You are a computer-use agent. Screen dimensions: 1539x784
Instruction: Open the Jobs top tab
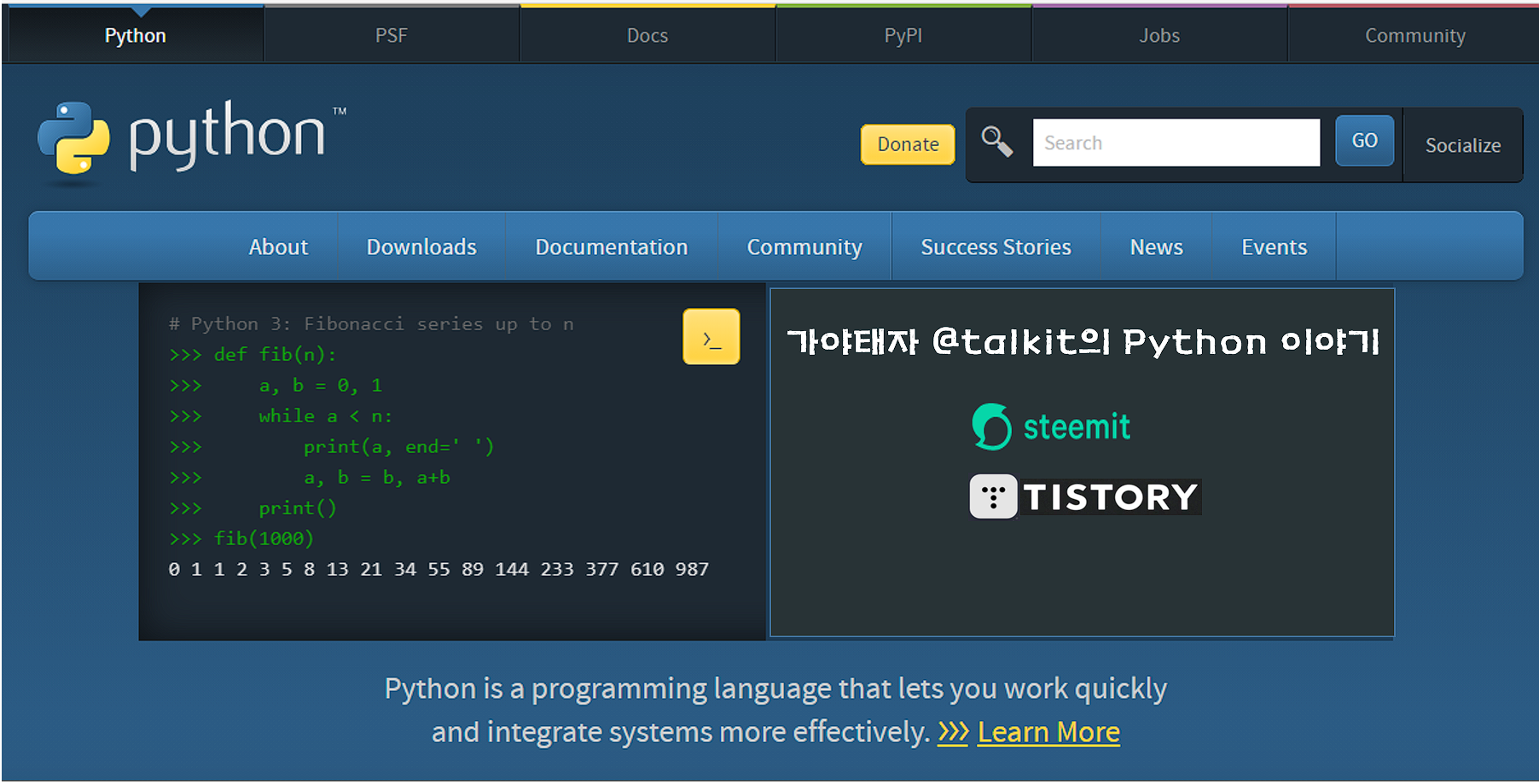[1159, 35]
